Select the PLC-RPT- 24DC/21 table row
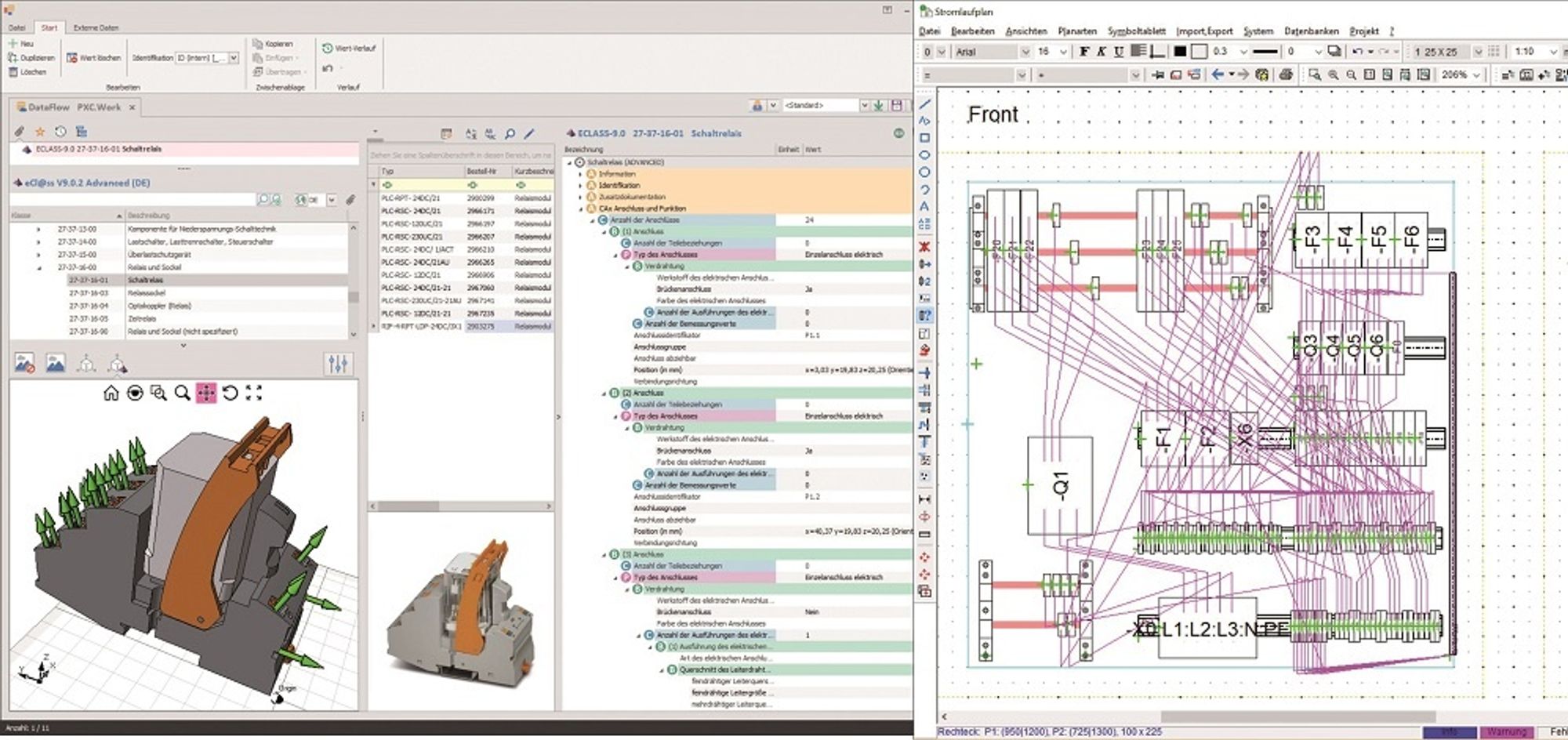Screen dimensions: 1568x740 [466, 198]
